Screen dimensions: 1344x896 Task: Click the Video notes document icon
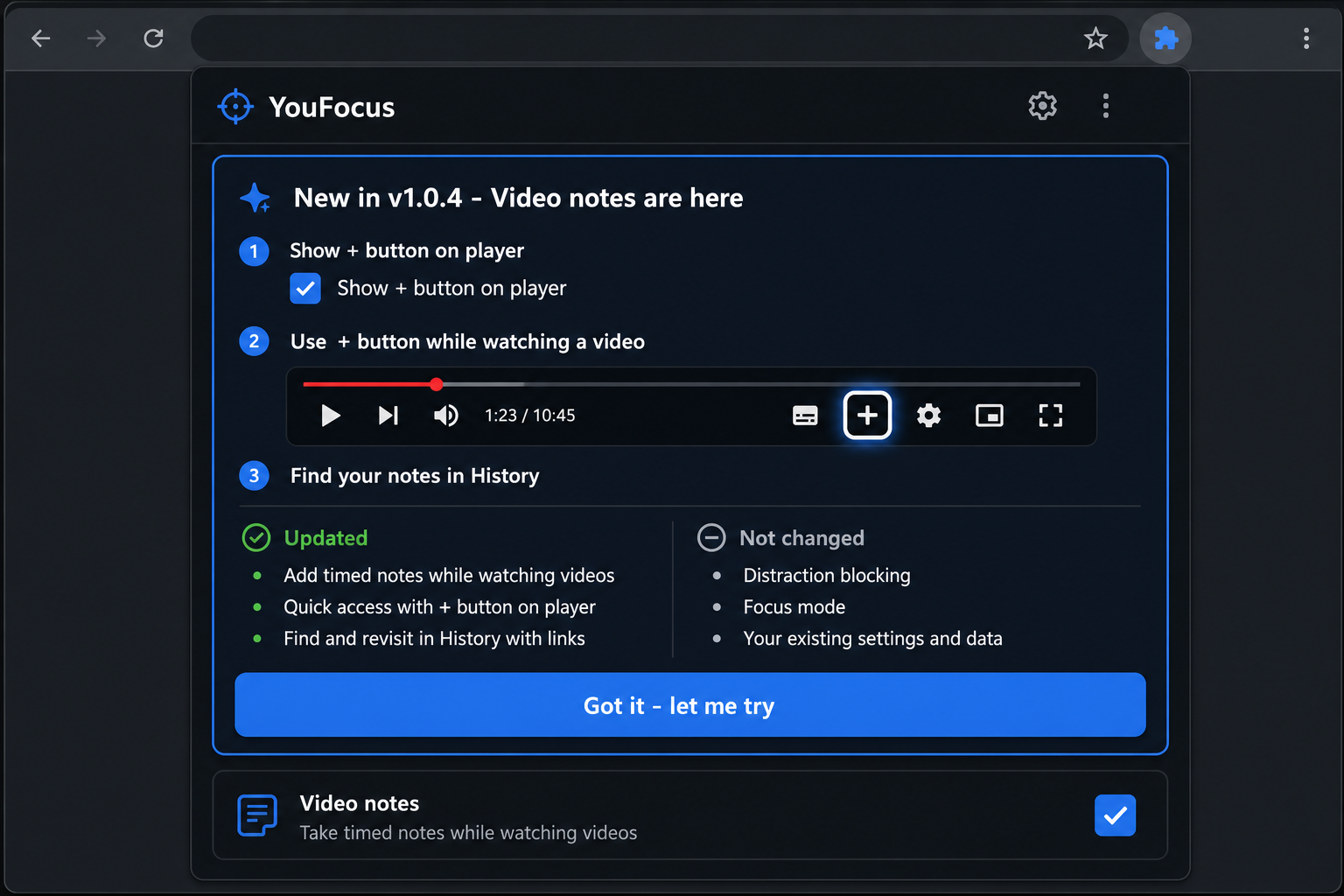pos(257,815)
